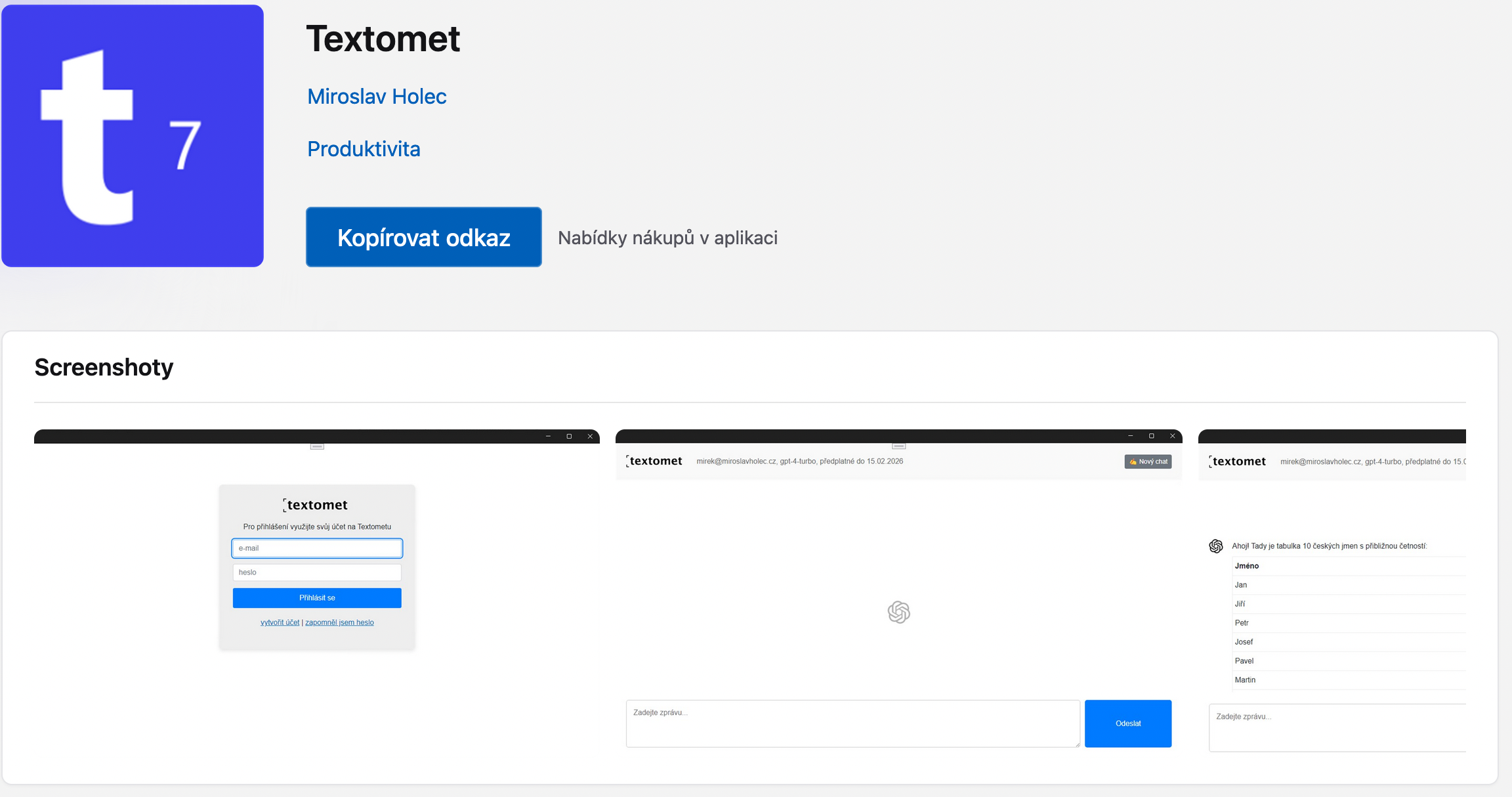Click the heslo password field
The height and width of the screenshot is (797, 1512).
tap(317, 572)
